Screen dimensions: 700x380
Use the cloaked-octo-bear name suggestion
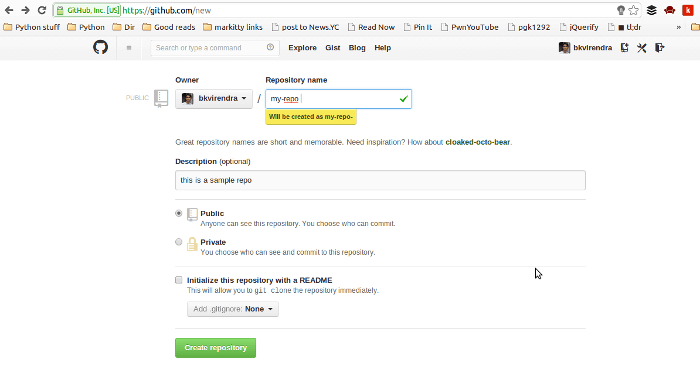click(x=477, y=142)
